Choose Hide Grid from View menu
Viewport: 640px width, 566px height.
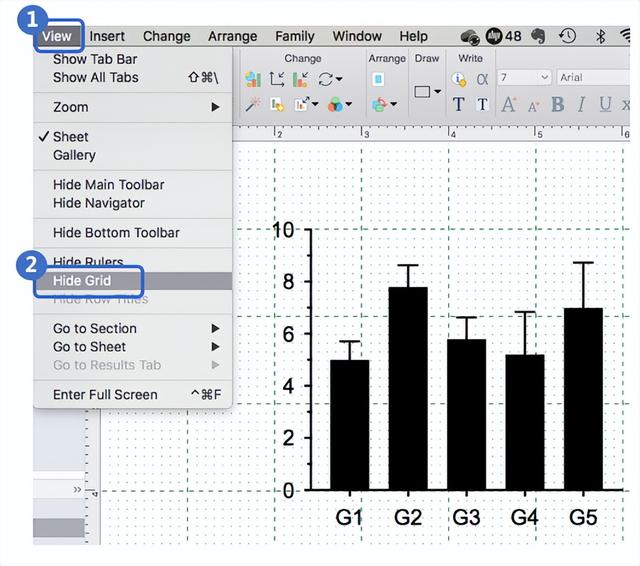[x=82, y=281]
